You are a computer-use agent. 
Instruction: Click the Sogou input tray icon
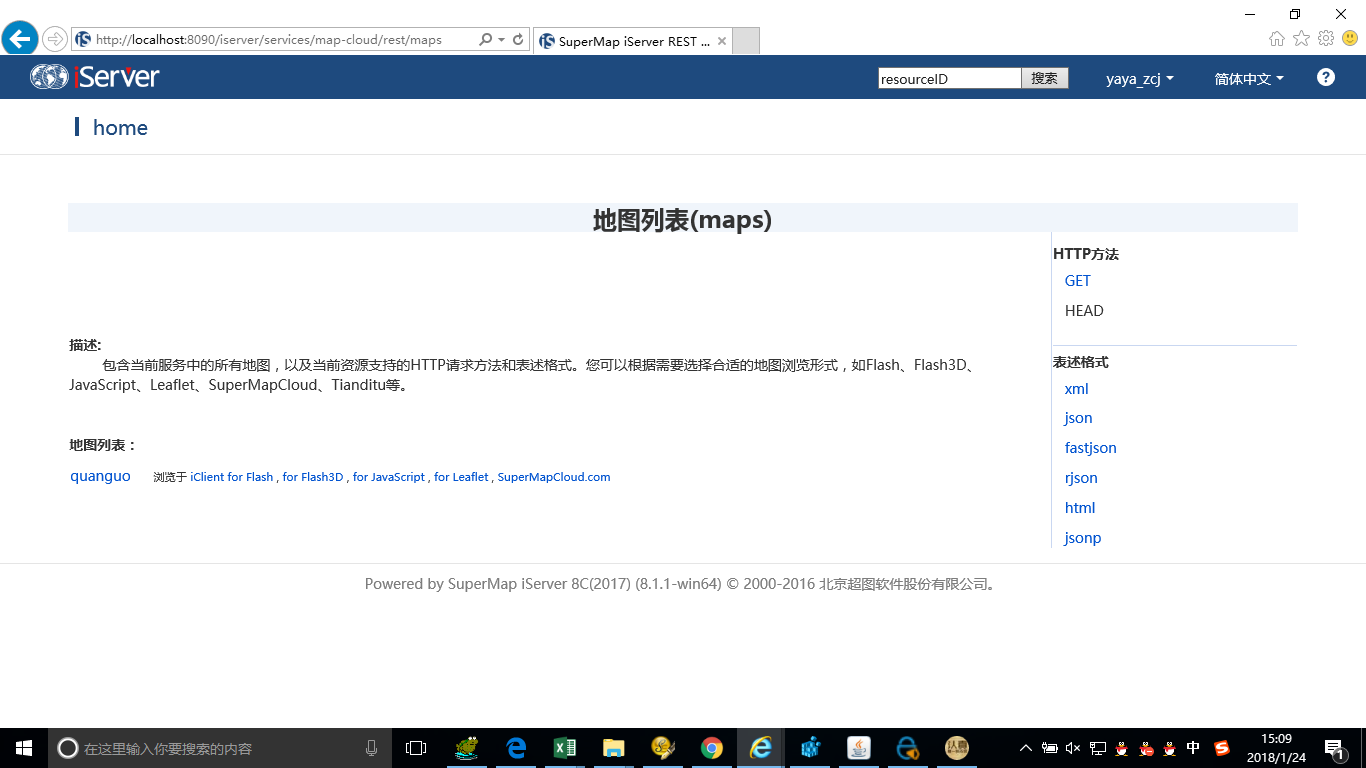point(1222,748)
